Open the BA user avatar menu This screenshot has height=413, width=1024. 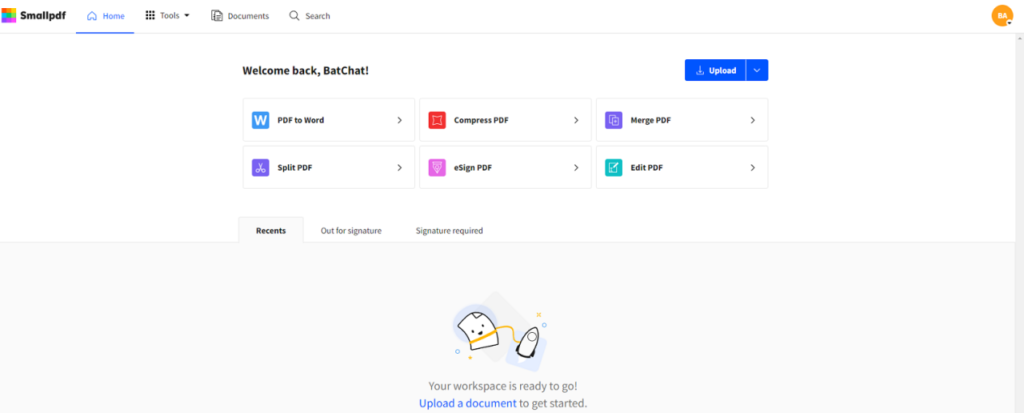(x=1002, y=16)
